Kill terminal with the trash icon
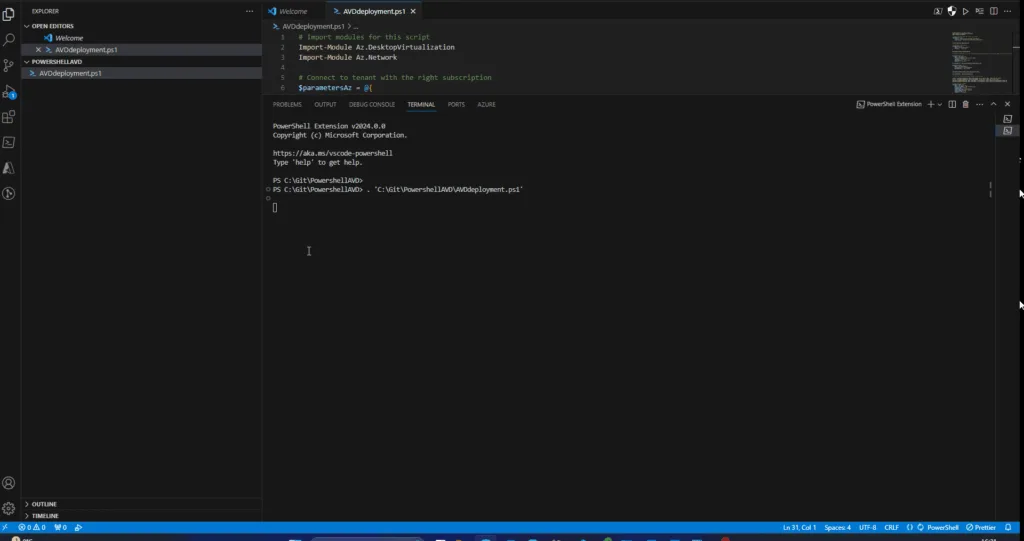 pyautogui.click(x=966, y=104)
